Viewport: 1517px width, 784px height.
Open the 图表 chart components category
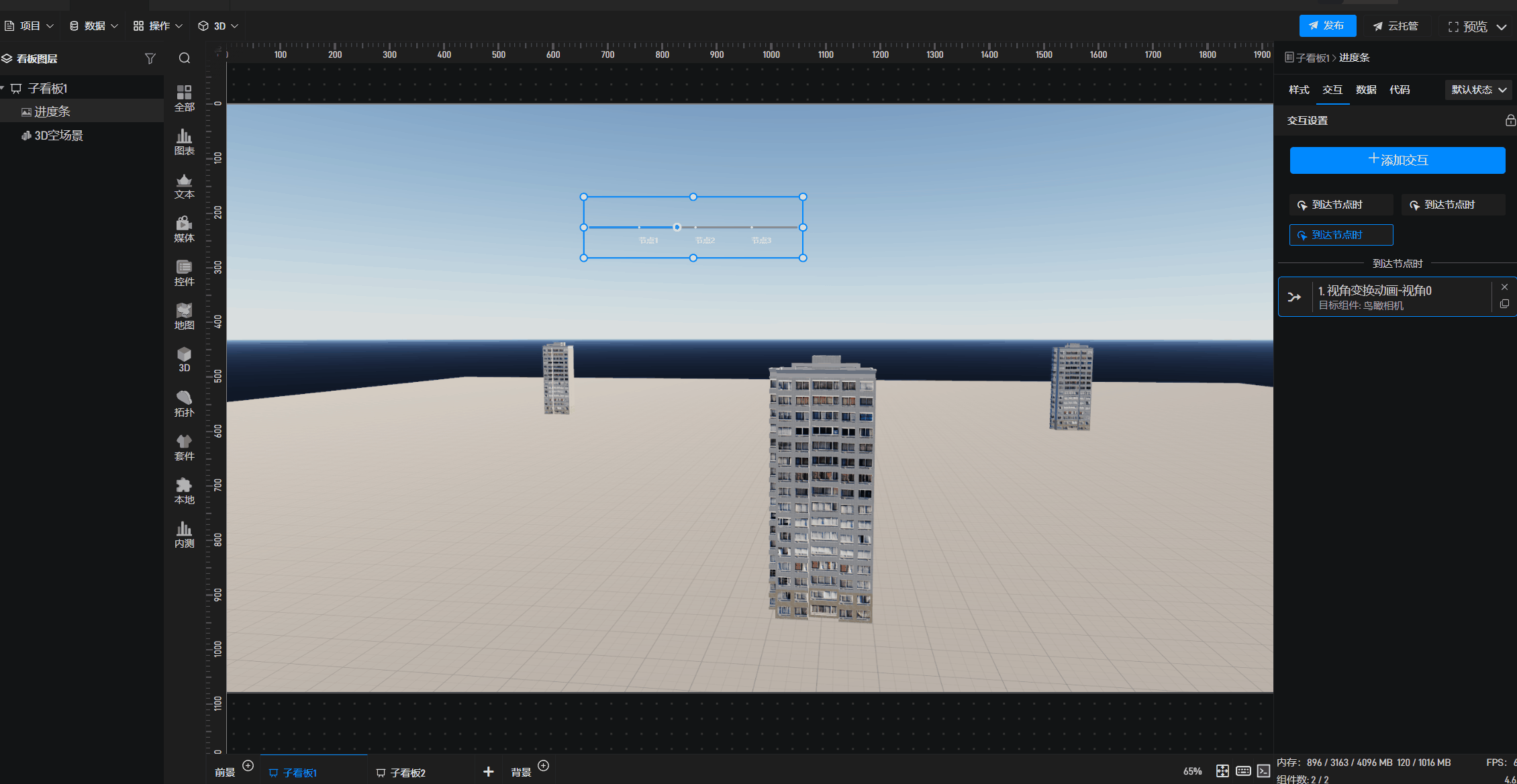click(184, 142)
